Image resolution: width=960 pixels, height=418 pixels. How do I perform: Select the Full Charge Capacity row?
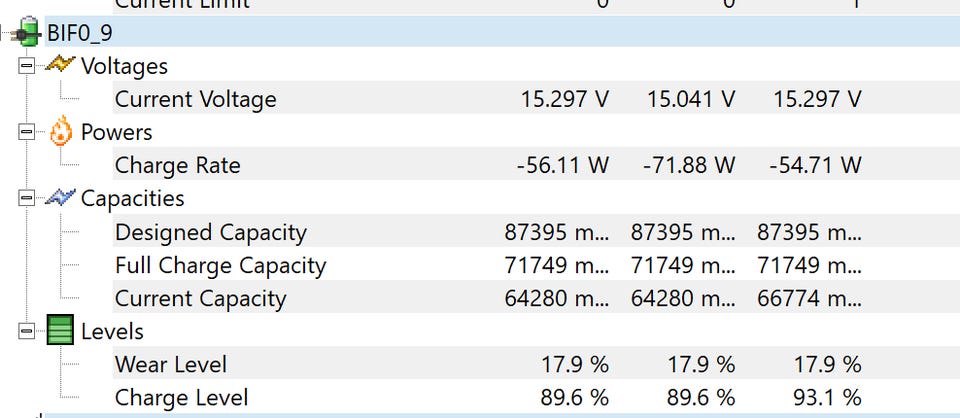(220, 265)
